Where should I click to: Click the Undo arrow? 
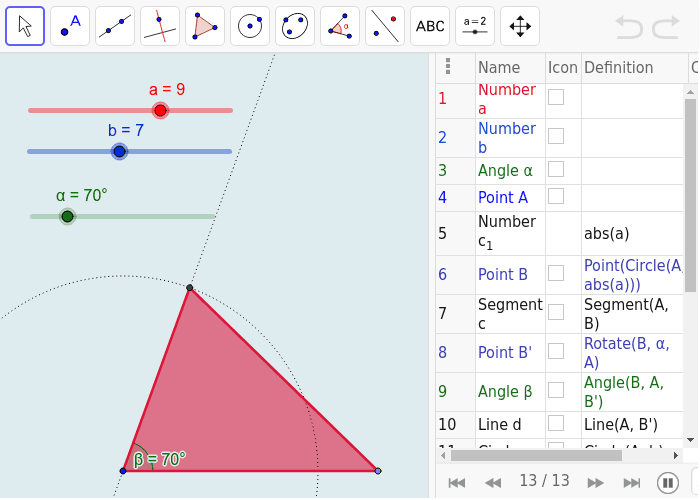pyautogui.click(x=629, y=27)
